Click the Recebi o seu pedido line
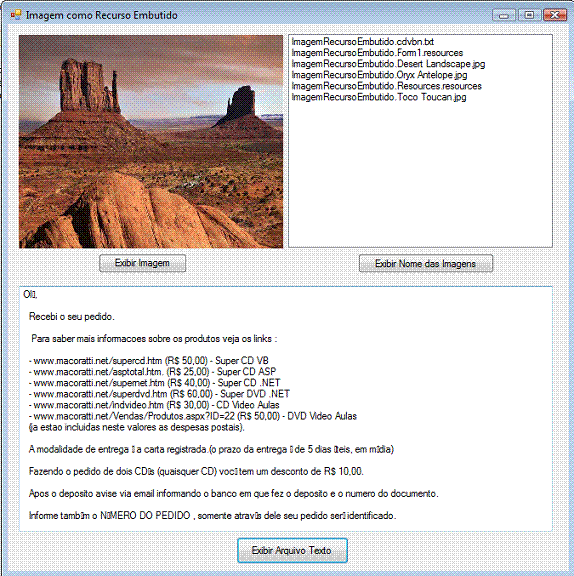 point(72,317)
